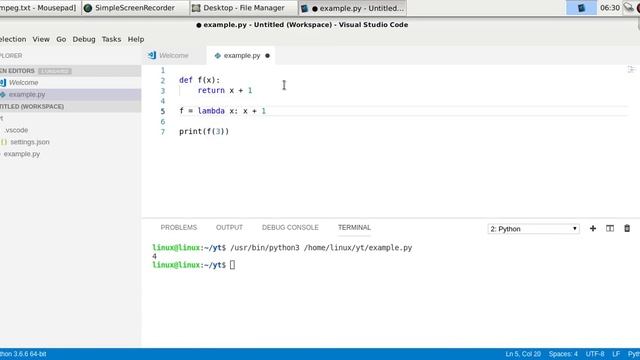
Task: Click the network tray icon
Action: (629, 7)
